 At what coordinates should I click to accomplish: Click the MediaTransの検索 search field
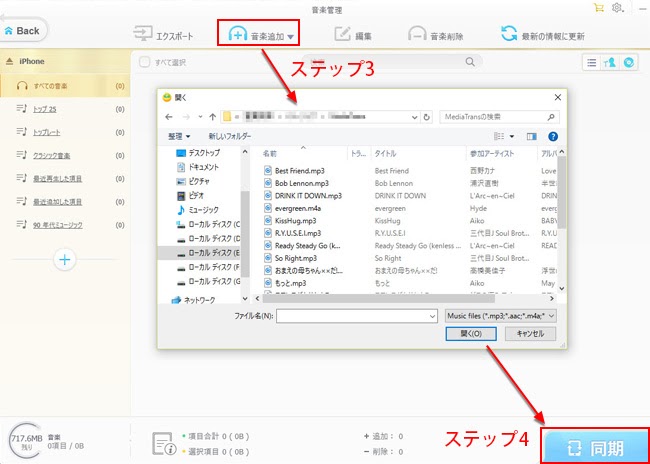click(498, 117)
